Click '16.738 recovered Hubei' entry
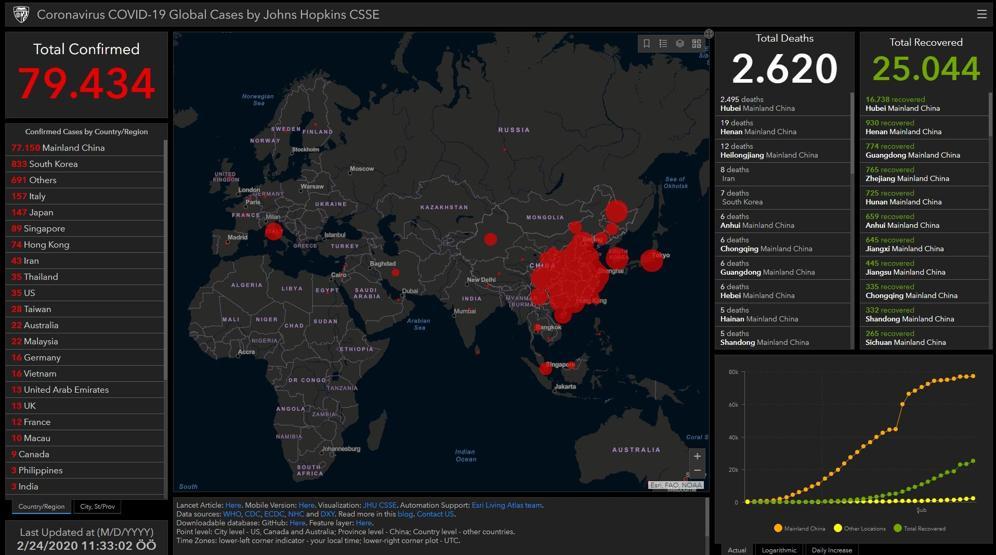 924,104
